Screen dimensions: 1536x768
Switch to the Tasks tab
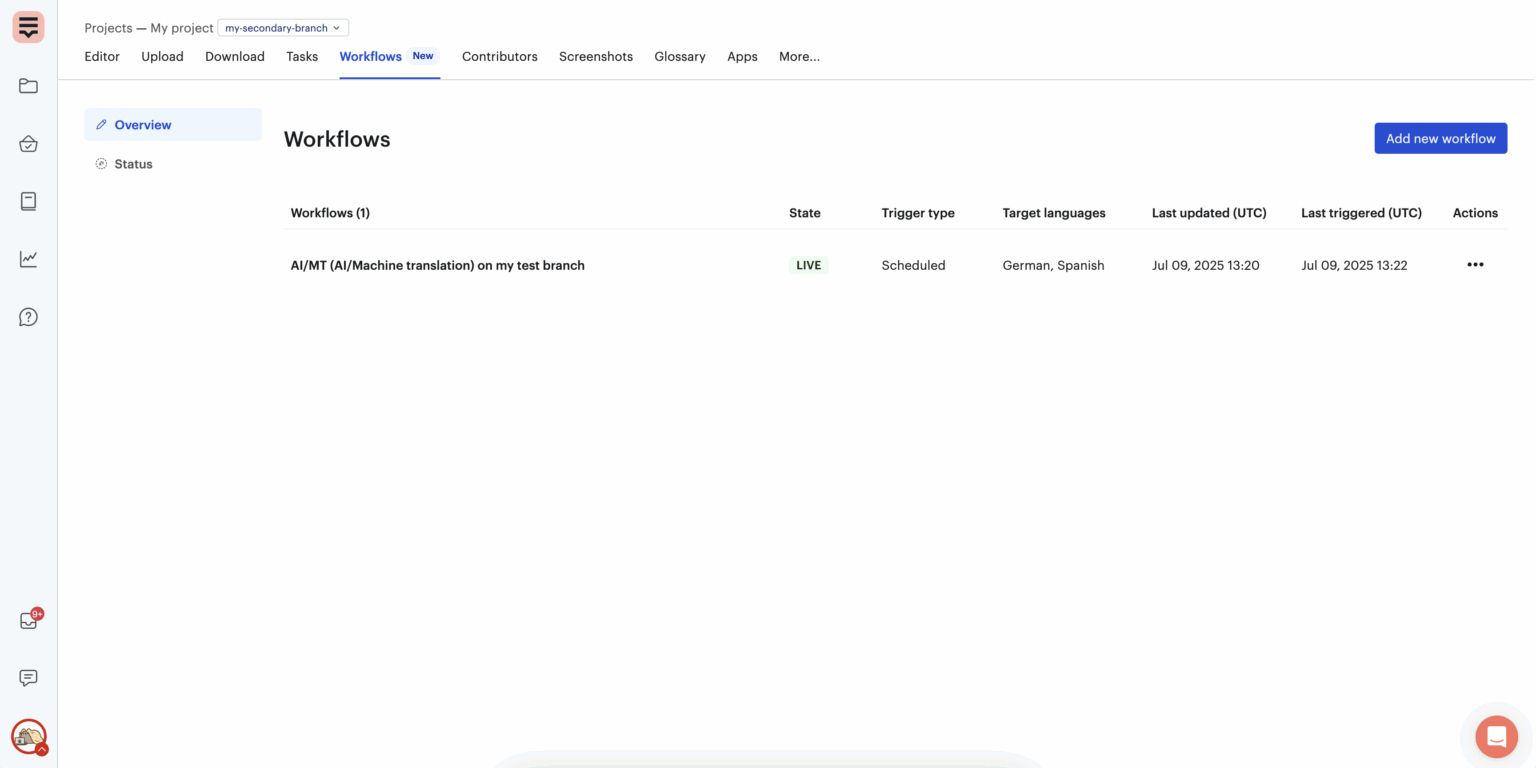pyautogui.click(x=302, y=57)
